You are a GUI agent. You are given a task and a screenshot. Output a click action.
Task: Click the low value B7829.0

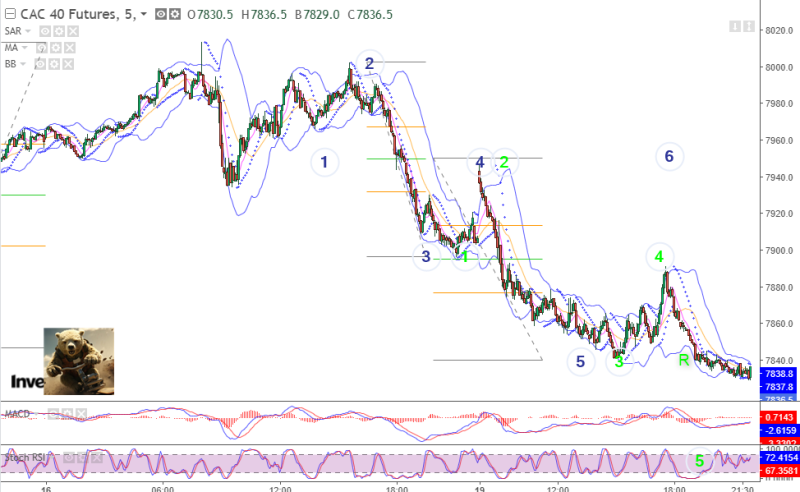(x=317, y=15)
